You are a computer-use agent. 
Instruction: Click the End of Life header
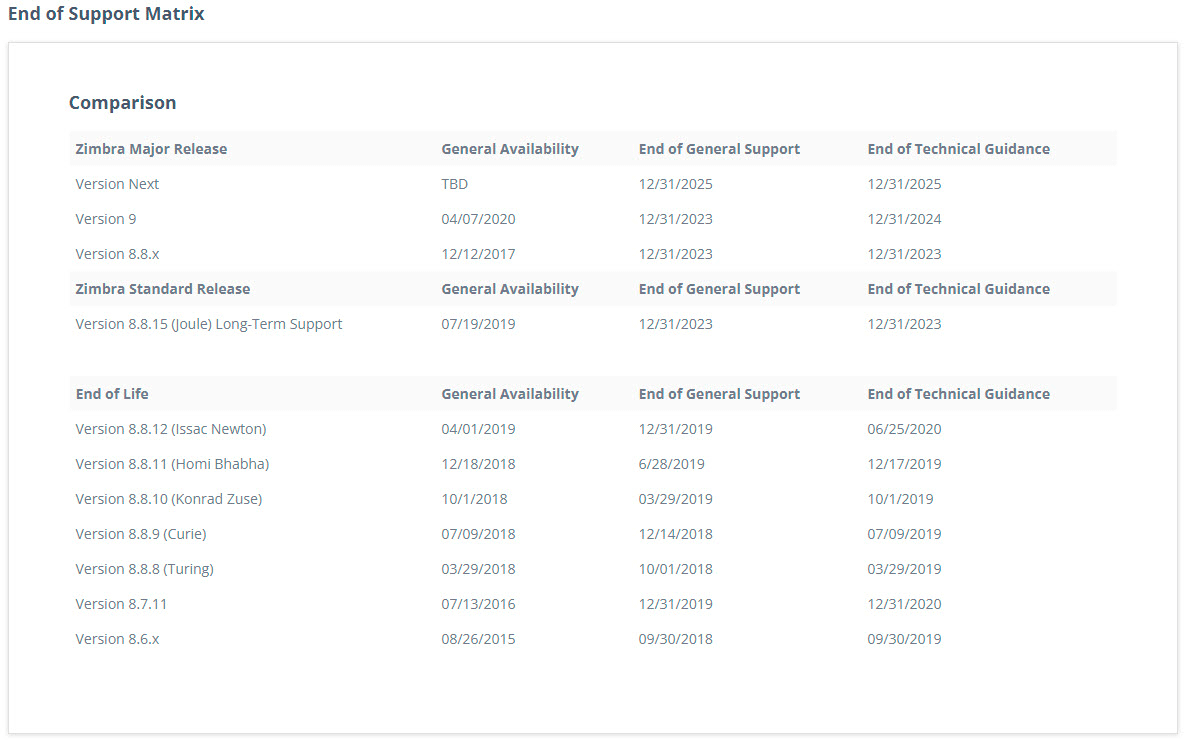point(112,394)
